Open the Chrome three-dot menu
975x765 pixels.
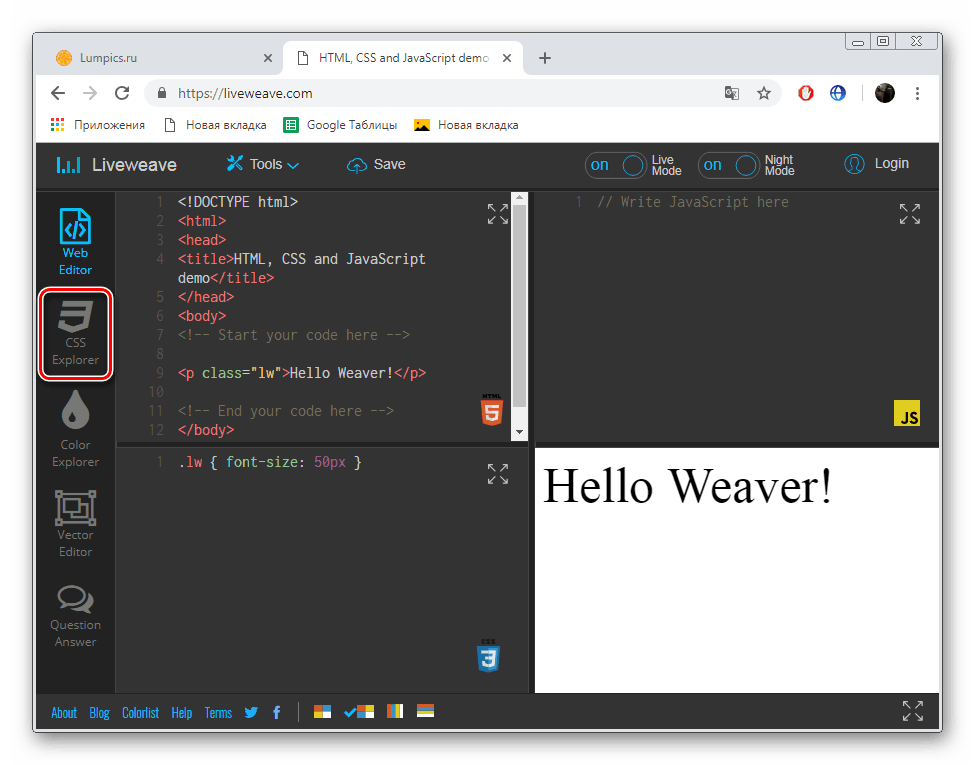click(917, 92)
